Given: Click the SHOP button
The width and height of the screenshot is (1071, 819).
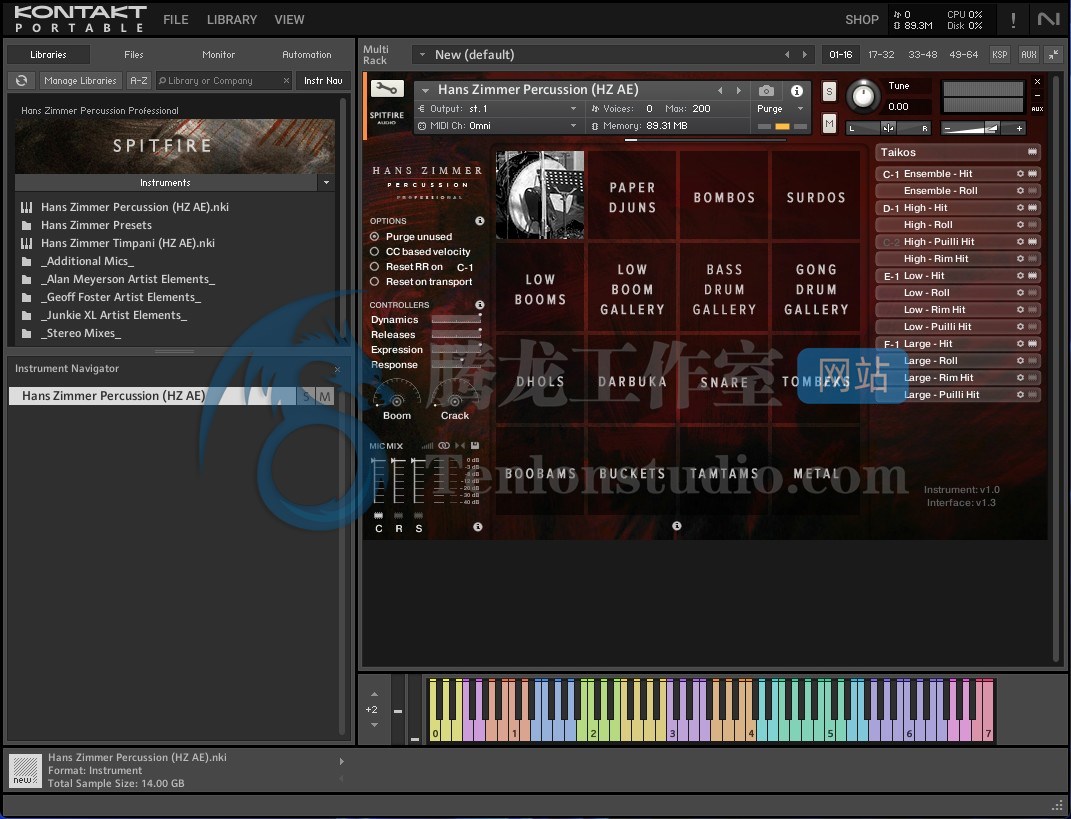Looking at the screenshot, I should 862,20.
